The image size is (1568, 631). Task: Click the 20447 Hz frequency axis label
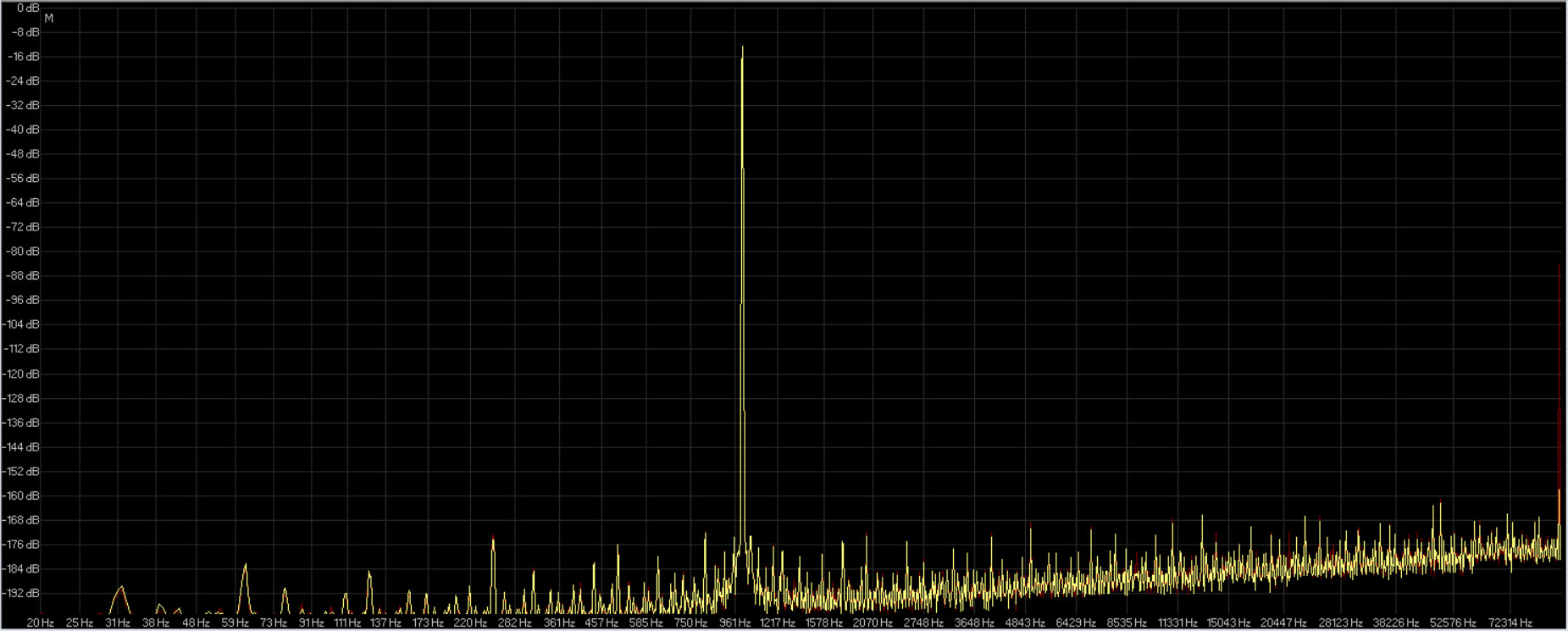point(1283,623)
